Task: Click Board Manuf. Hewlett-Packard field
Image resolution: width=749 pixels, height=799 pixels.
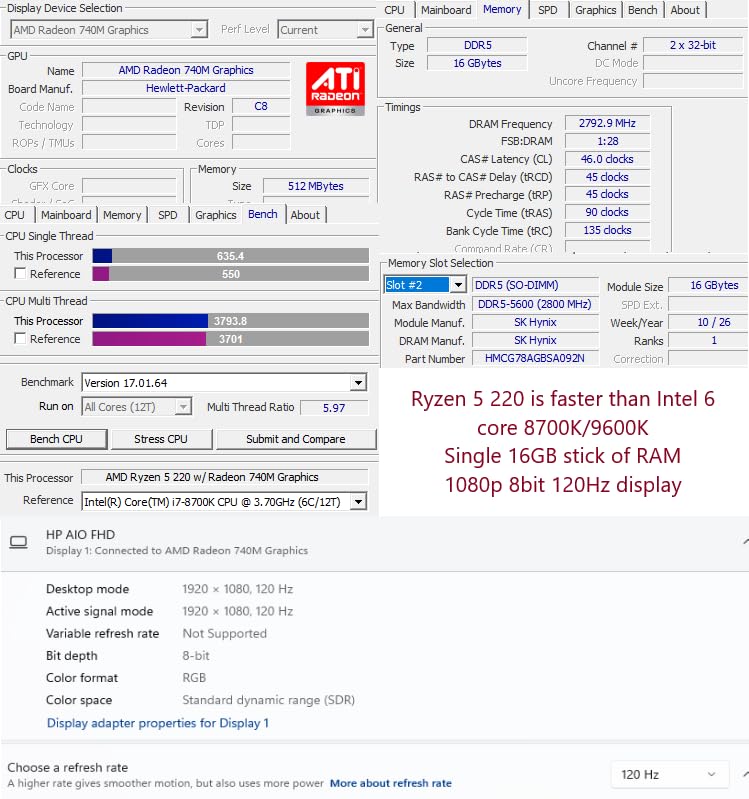Action: pyautogui.click(x=186, y=88)
